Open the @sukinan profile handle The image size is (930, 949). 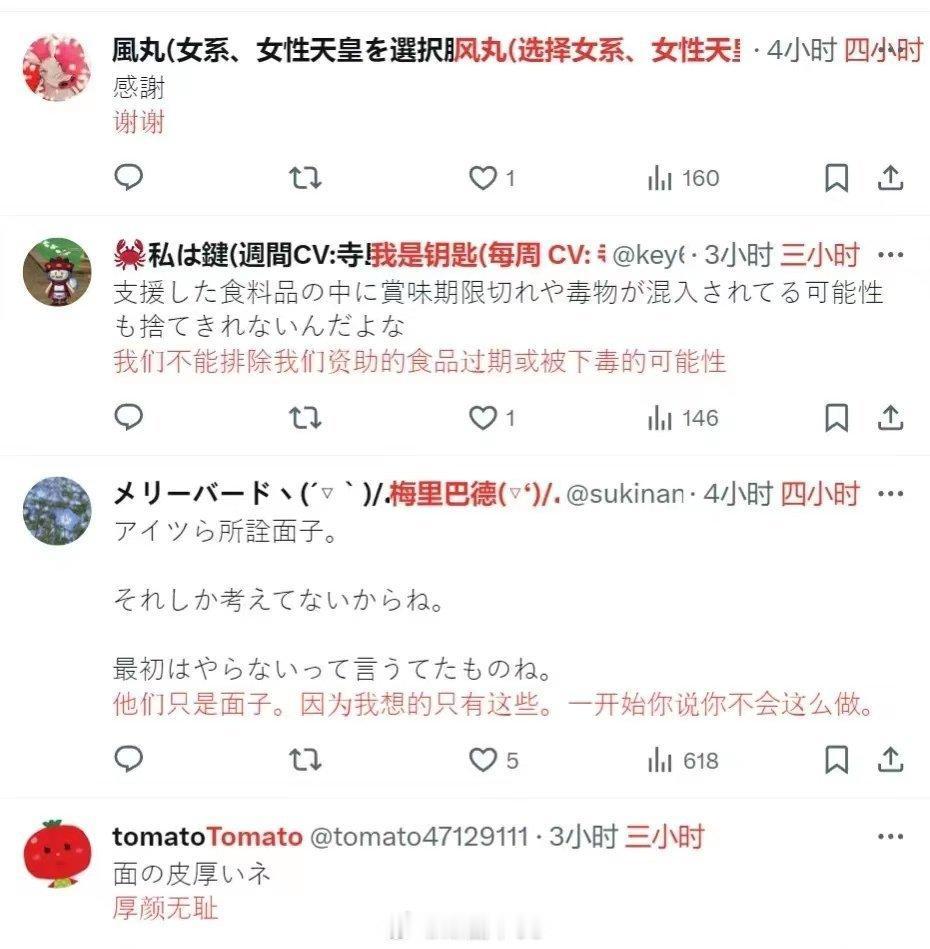[x=625, y=494]
